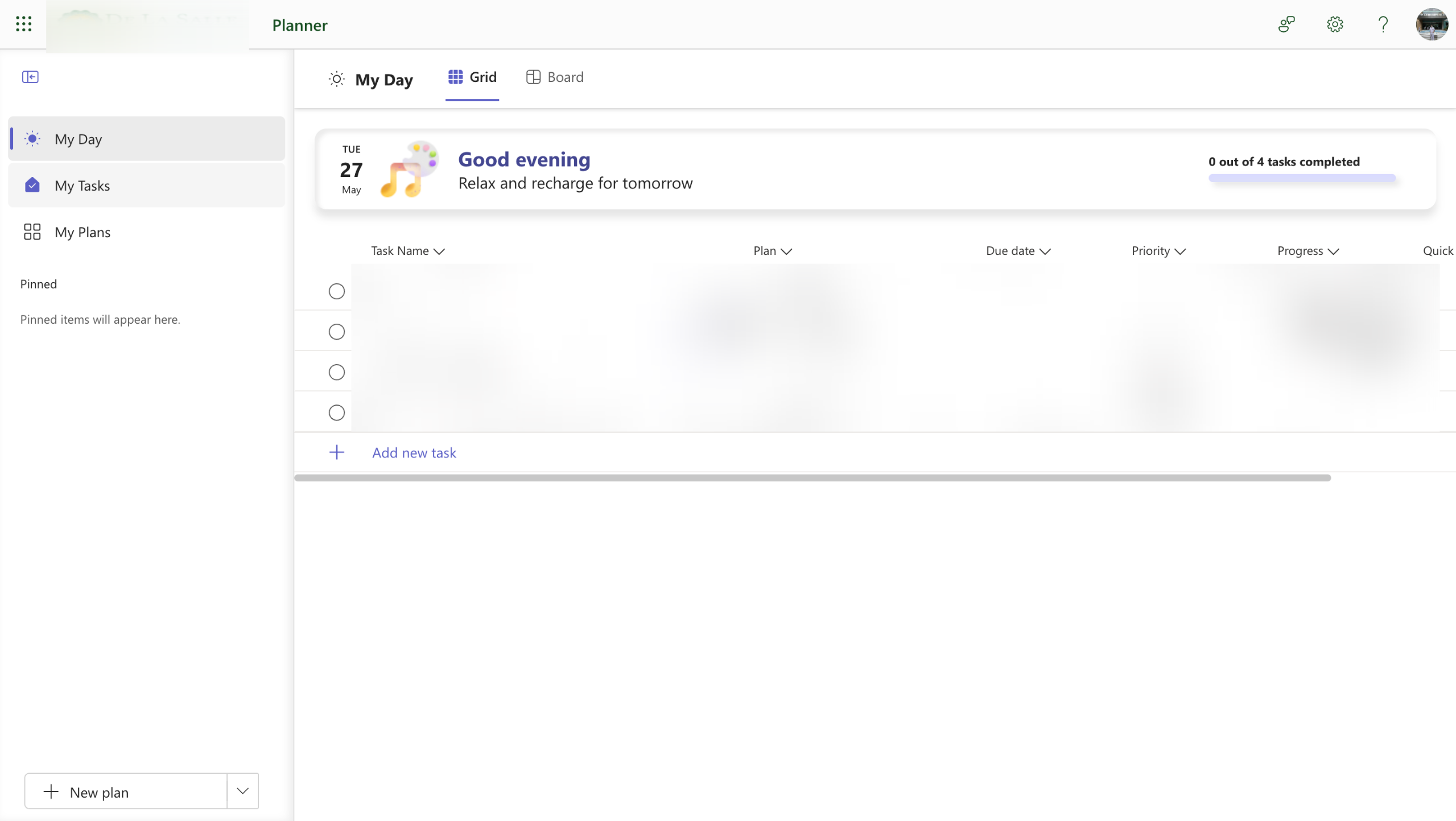The image size is (1456, 821).
Task: Click the feedback people icon
Action: pos(1286,24)
